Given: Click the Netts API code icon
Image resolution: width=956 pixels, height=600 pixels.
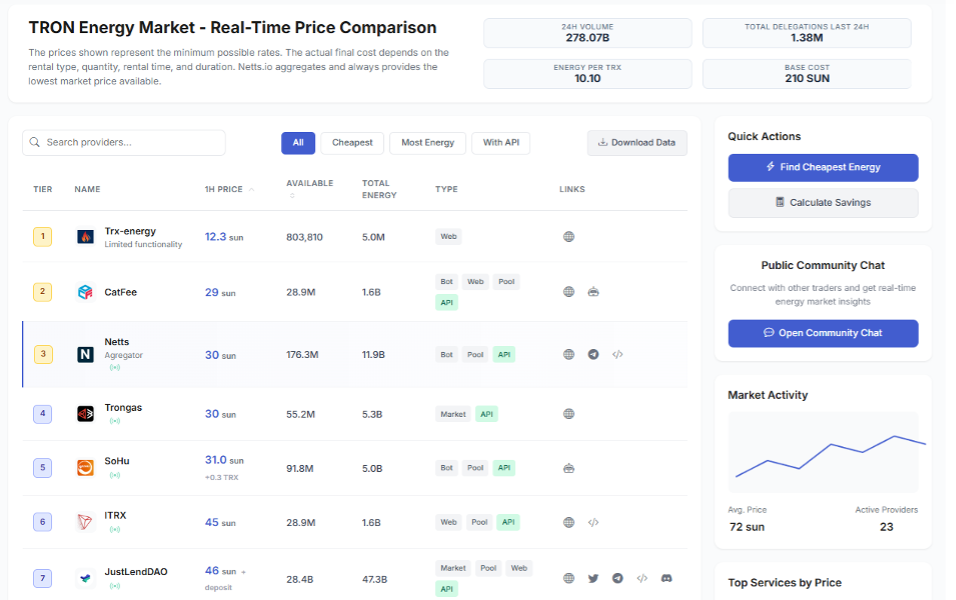Looking at the screenshot, I should pos(617,354).
